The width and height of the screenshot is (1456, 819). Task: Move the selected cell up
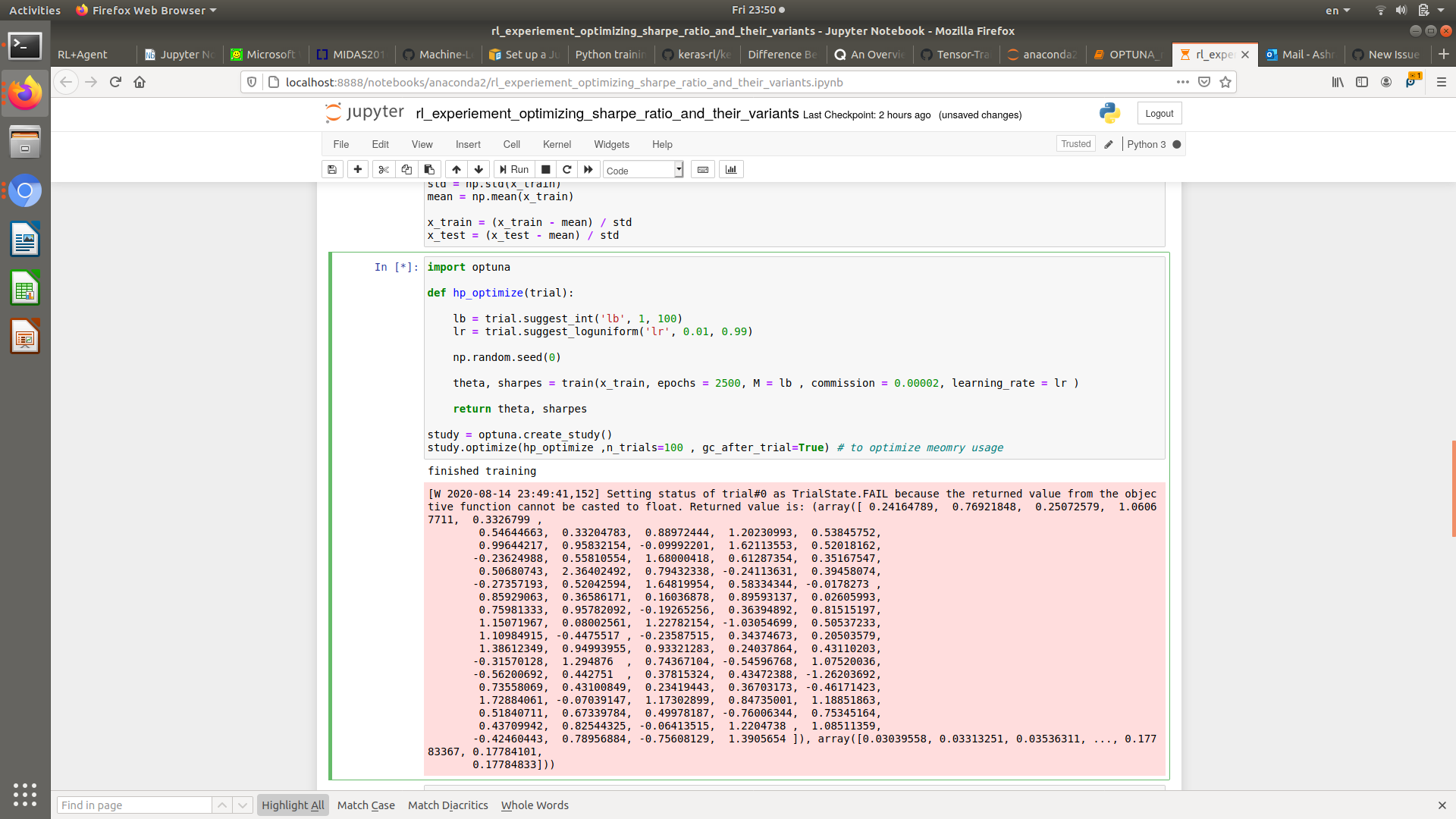(456, 169)
